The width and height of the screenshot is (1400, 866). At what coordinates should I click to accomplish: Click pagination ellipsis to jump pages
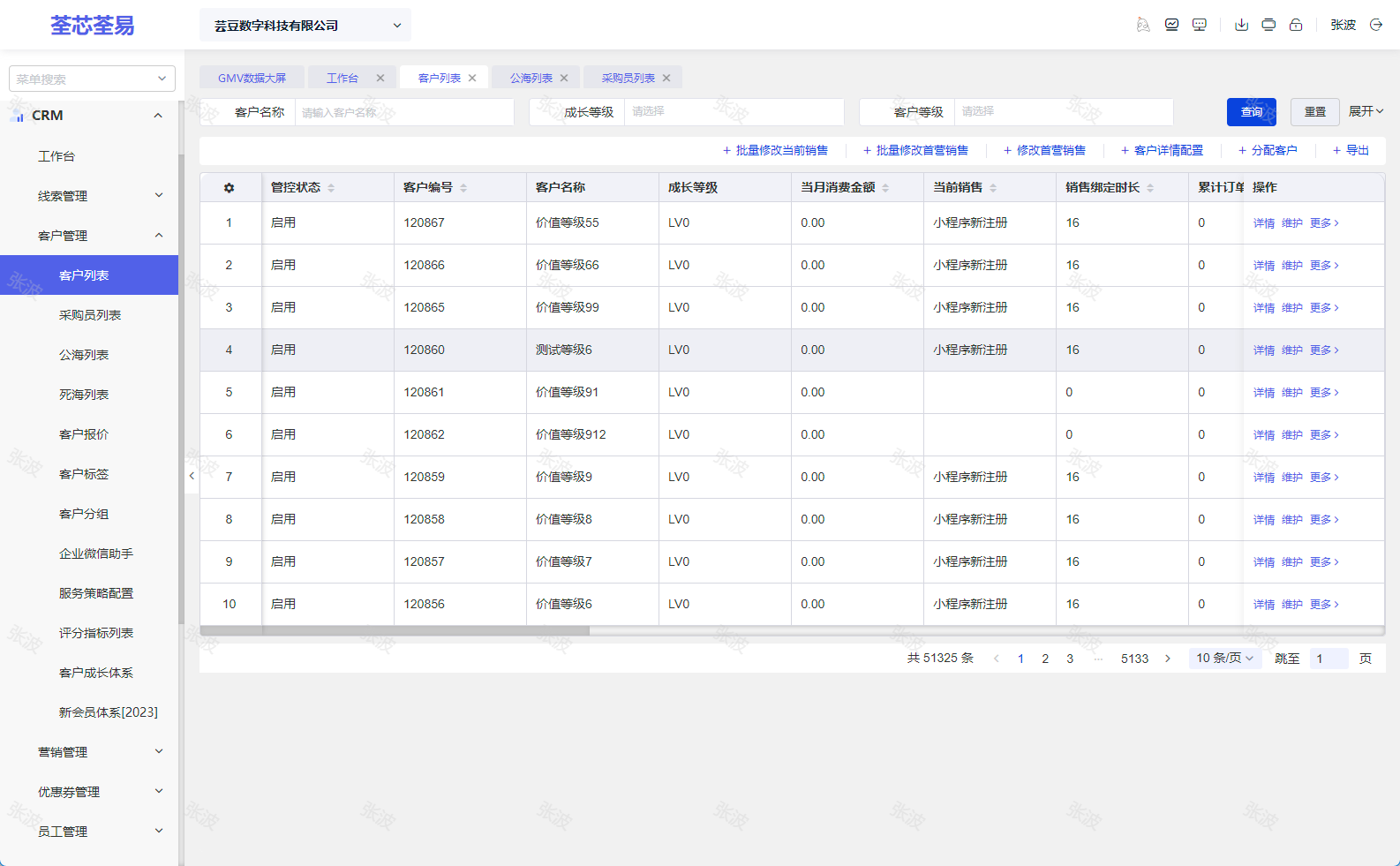(1098, 659)
